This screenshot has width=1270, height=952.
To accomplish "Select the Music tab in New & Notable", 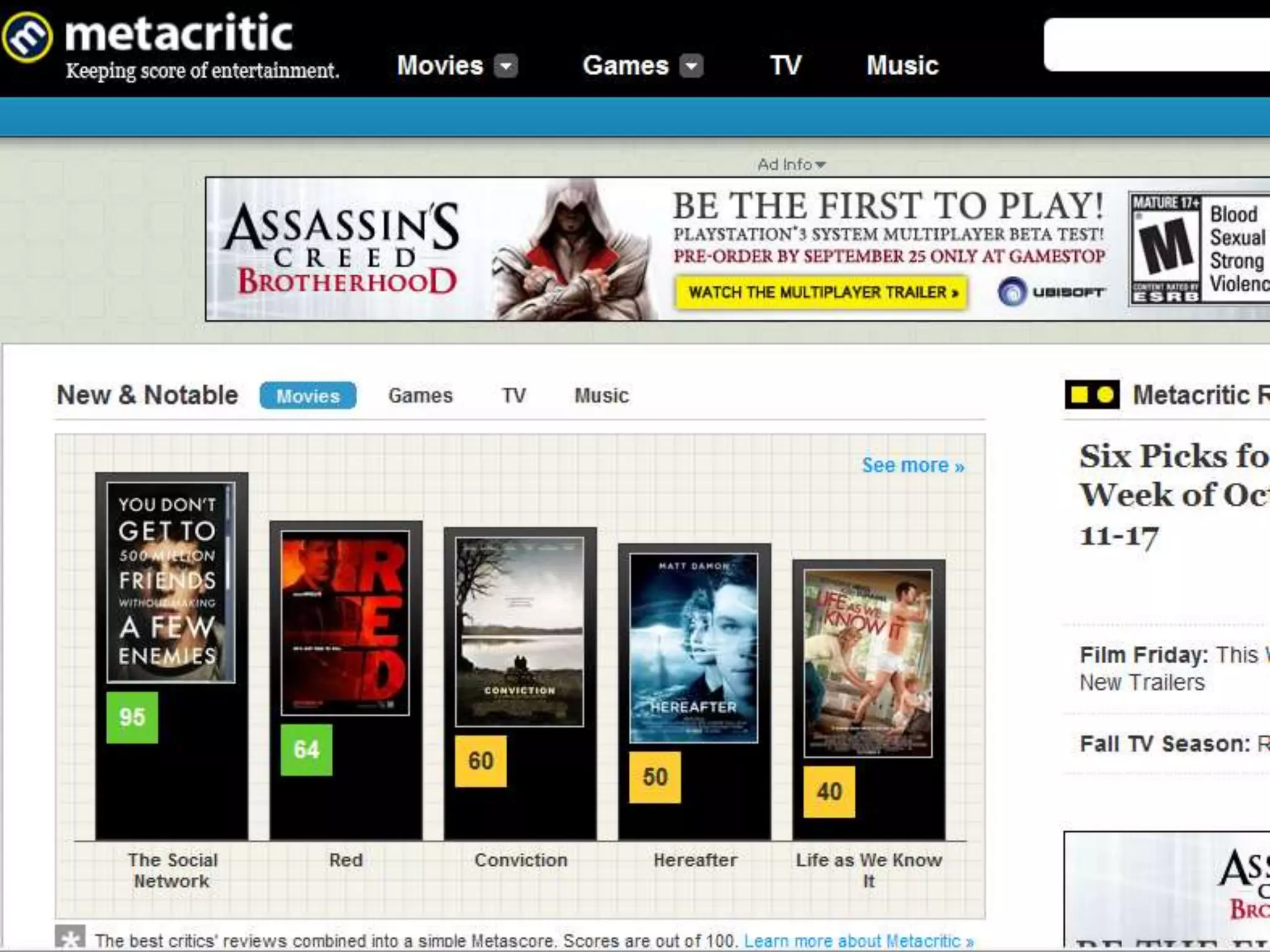I will [x=602, y=395].
